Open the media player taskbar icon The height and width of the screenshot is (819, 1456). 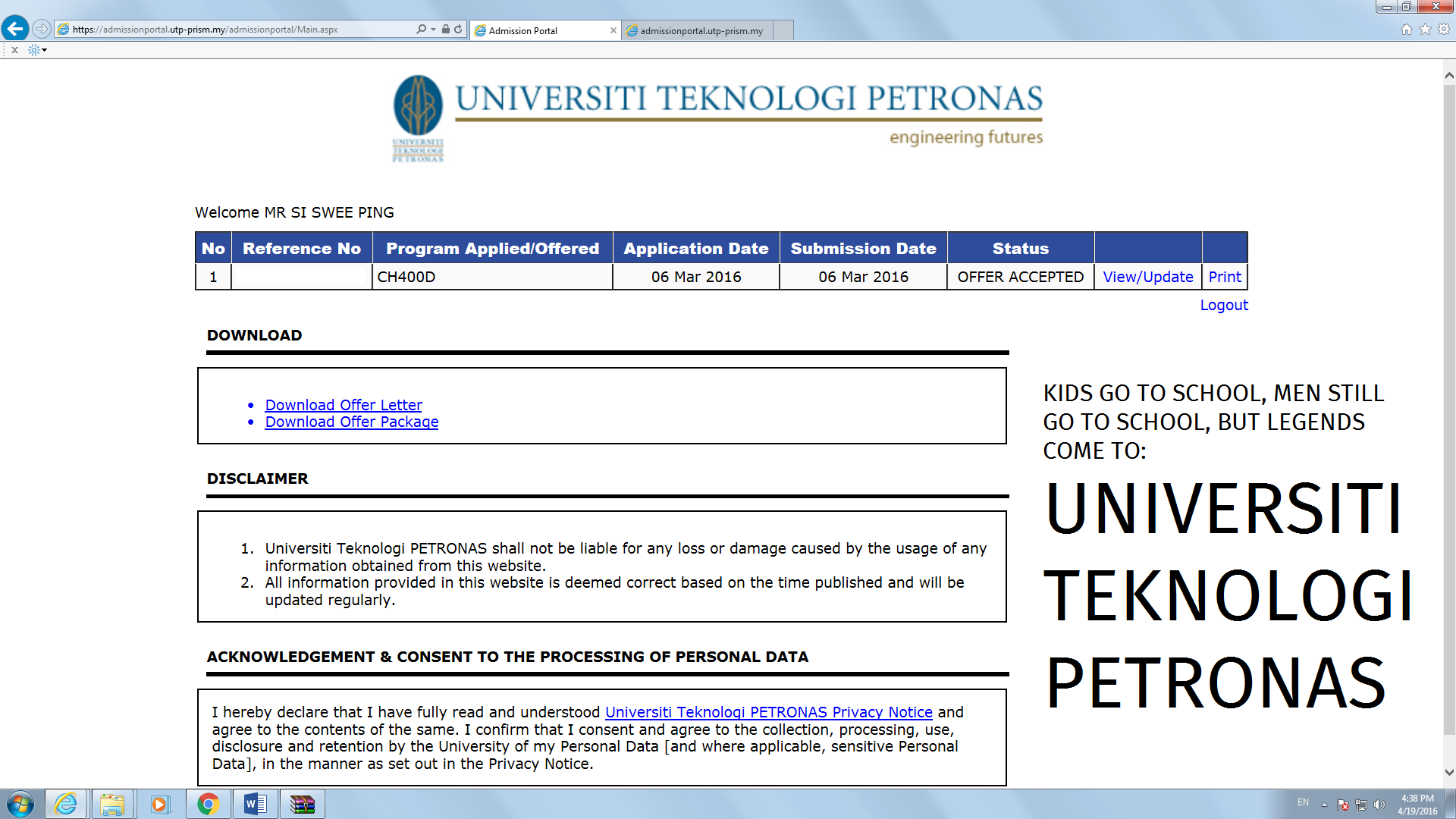point(159,804)
